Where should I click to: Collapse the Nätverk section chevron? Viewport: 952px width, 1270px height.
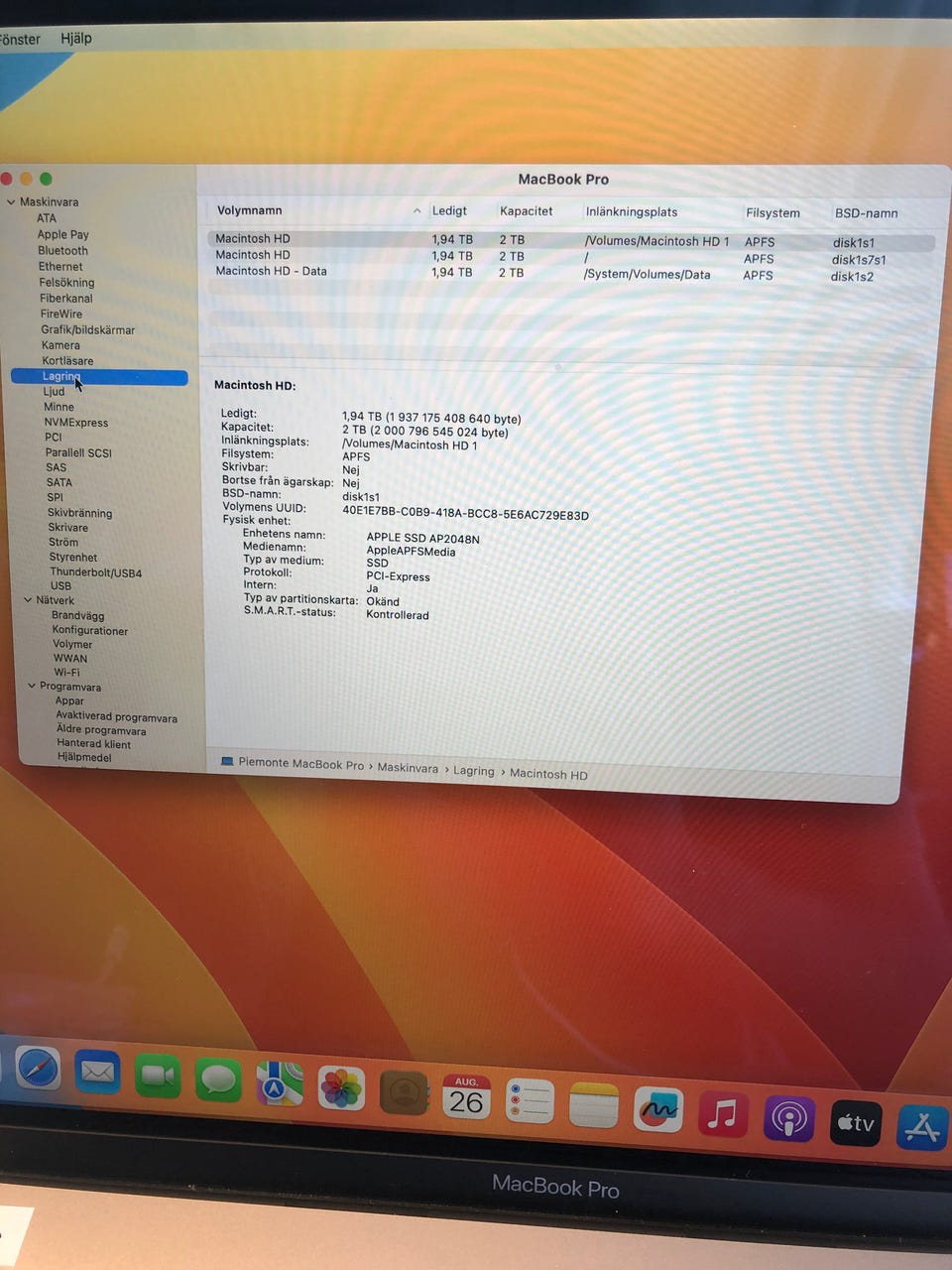28,600
